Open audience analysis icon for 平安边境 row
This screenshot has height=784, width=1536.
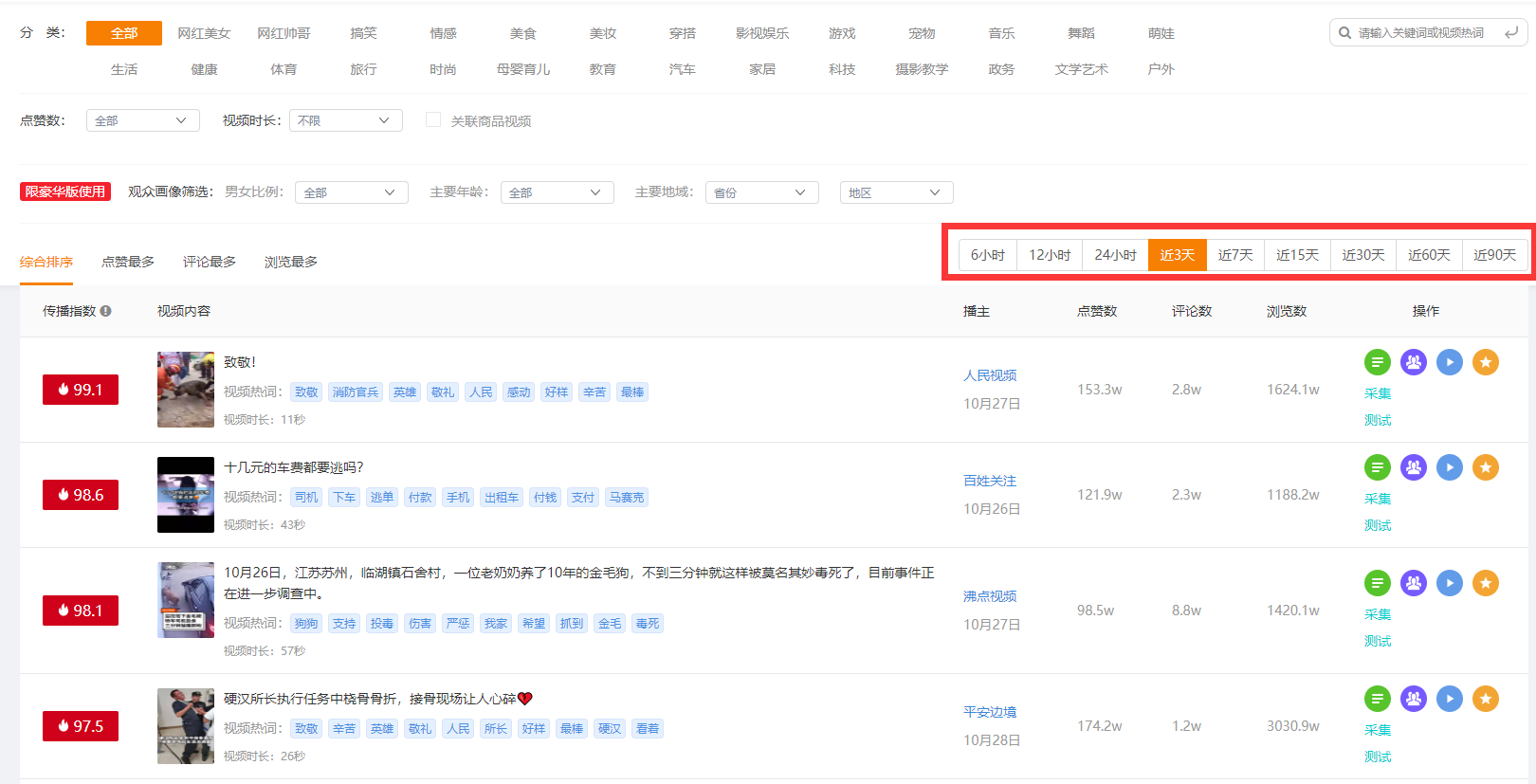[x=1413, y=699]
